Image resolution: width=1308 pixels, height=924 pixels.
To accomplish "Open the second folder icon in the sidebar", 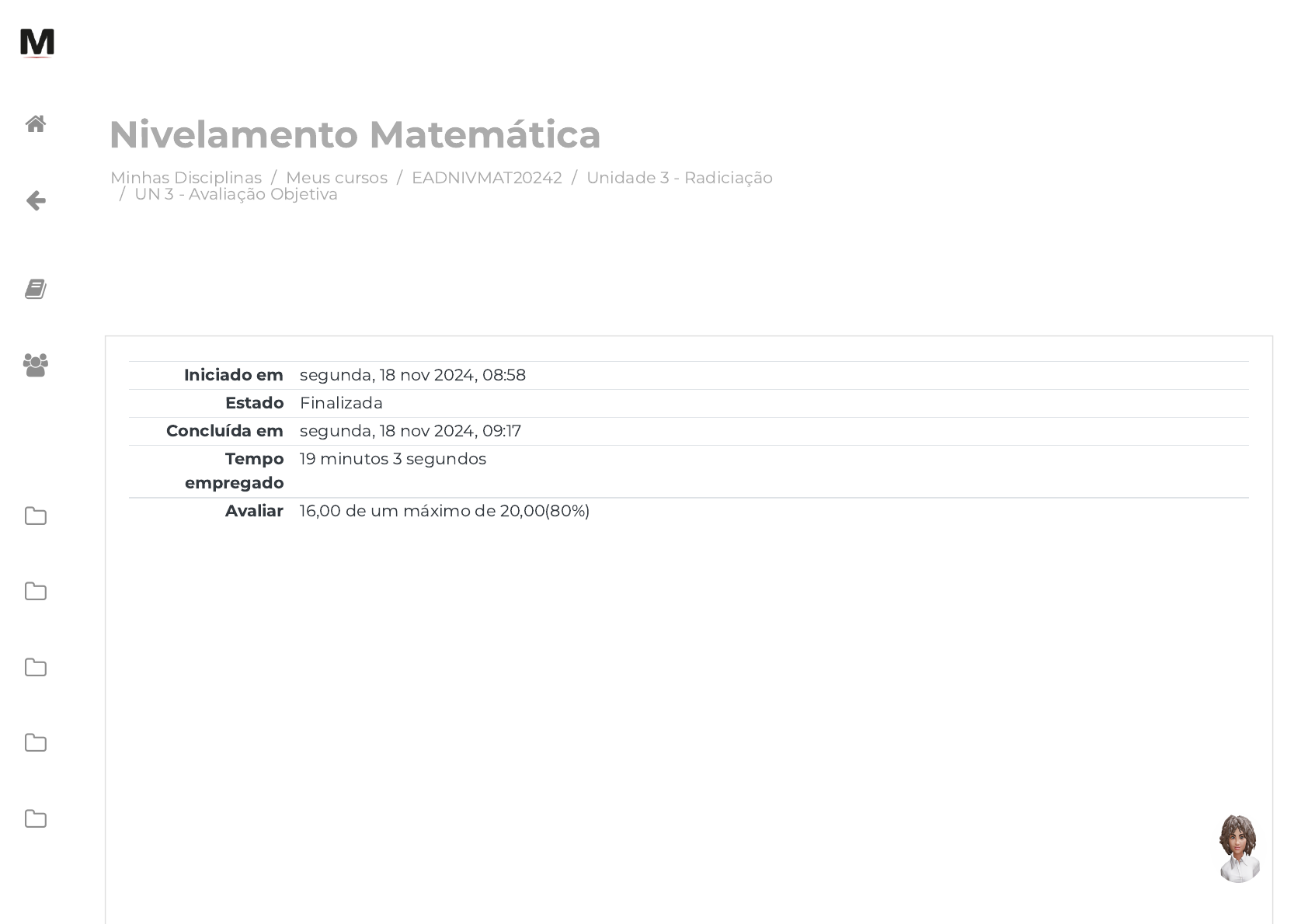I will pyautogui.click(x=36, y=592).
